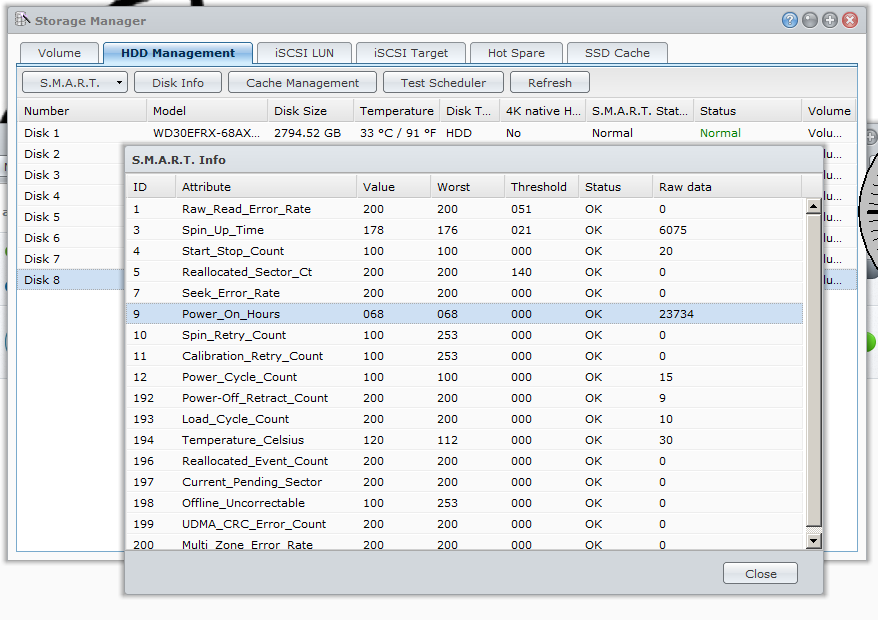The width and height of the screenshot is (878, 620).
Task: Click scroll-down arrow in S.M.A.R.T. list
Action: pos(813,540)
